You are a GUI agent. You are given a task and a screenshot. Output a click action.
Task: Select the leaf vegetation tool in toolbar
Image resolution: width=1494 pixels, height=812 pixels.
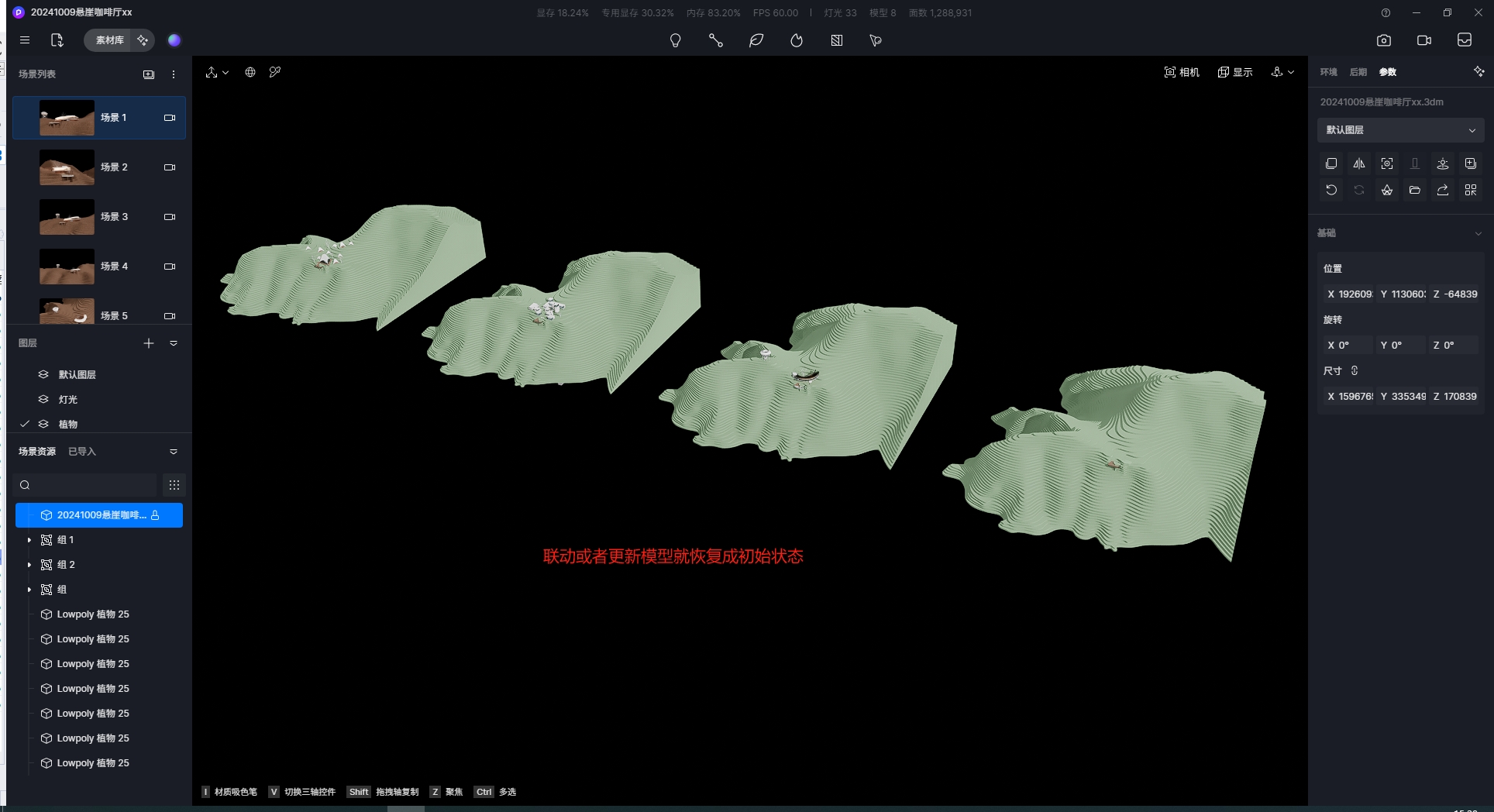point(756,40)
